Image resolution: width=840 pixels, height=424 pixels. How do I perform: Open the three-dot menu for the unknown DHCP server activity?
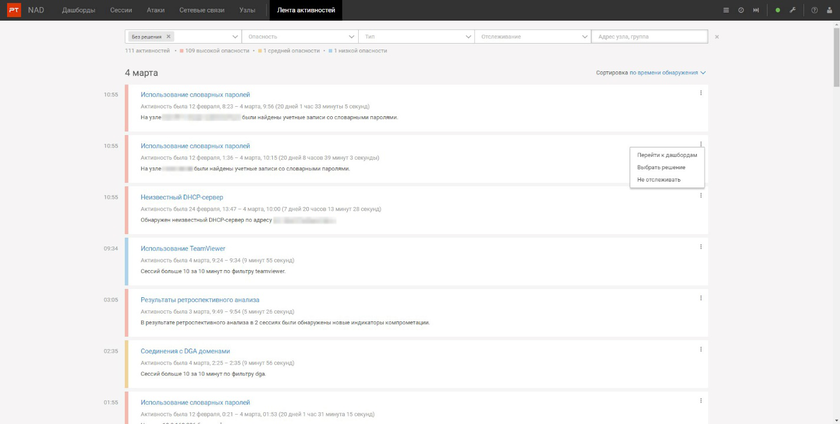[x=701, y=196]
